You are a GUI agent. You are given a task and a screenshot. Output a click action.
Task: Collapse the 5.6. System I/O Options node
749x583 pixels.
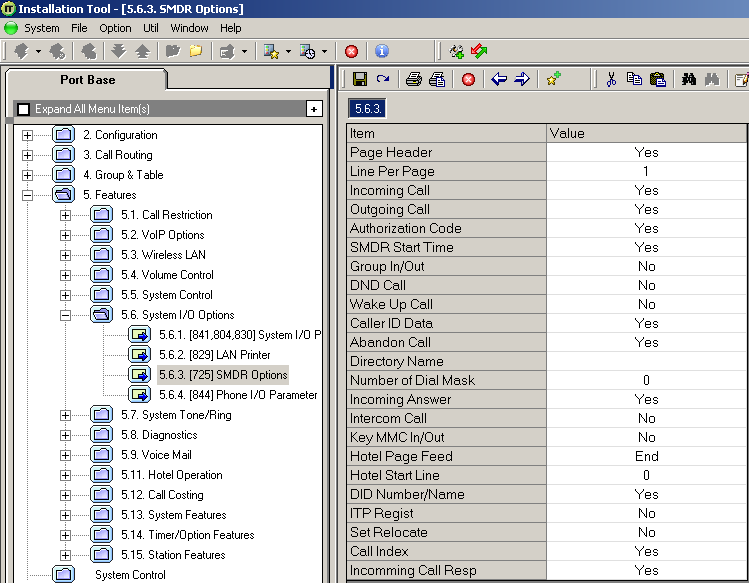click(x=66, y=315)
